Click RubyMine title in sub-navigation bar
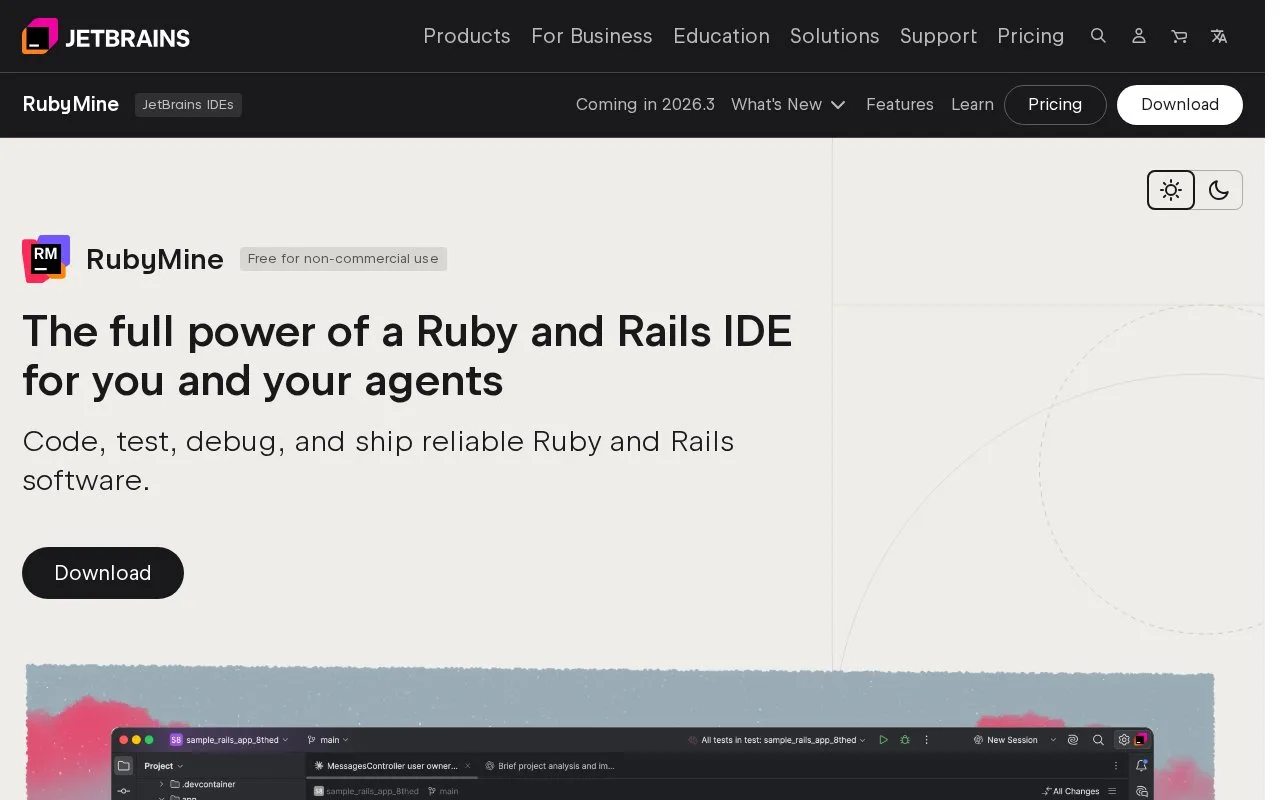 coord(70,104)
